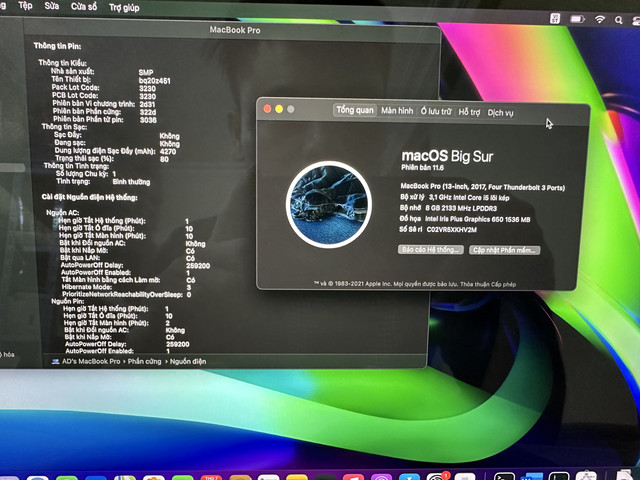Minimize About This Mac with yellow button
Image resolution: width=640 pixels, height=480 pixels.
[x=279, y=109]
